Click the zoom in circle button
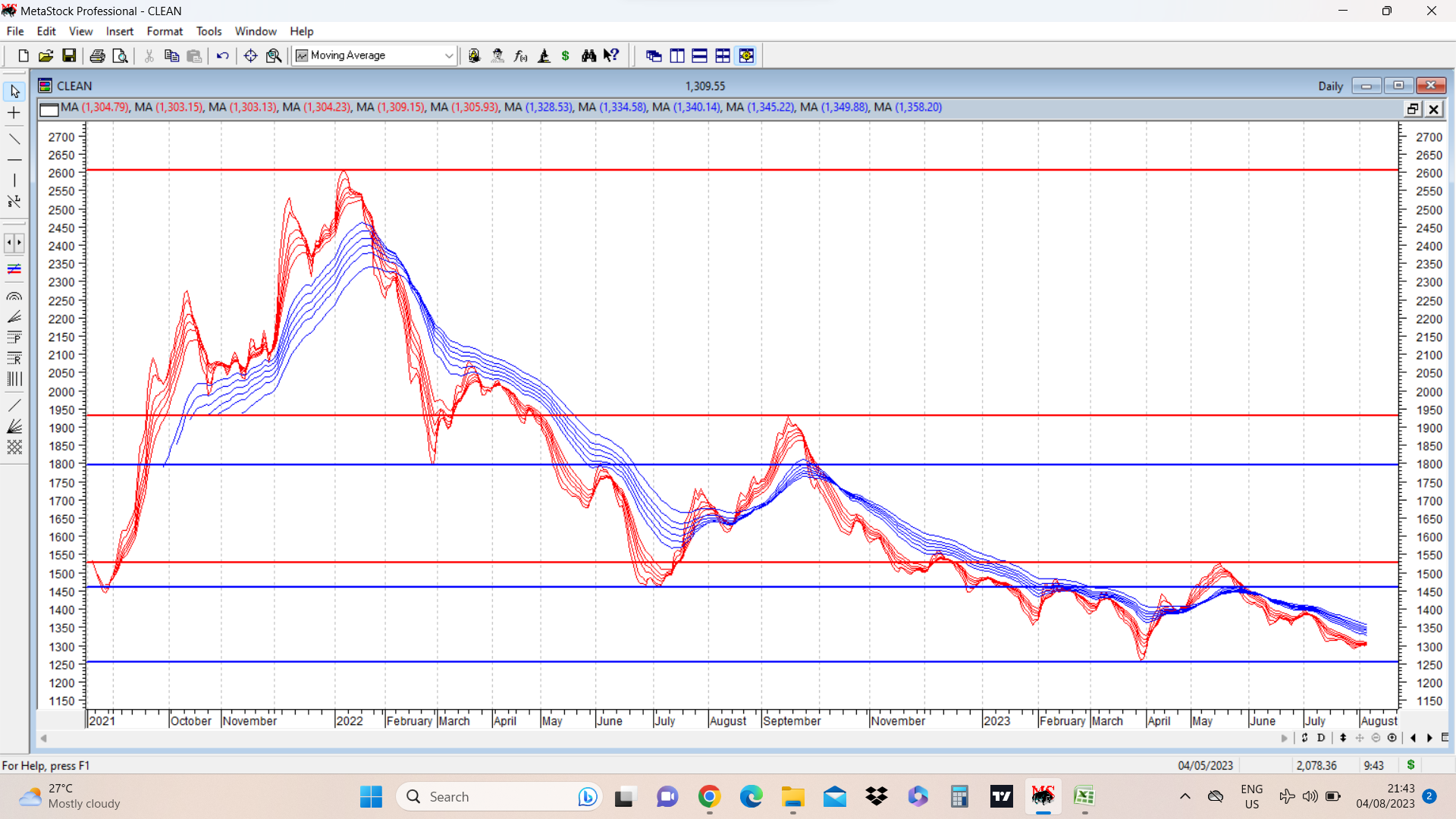Viewport: 1456px width, 819px height. click(x=1392, y=738)
